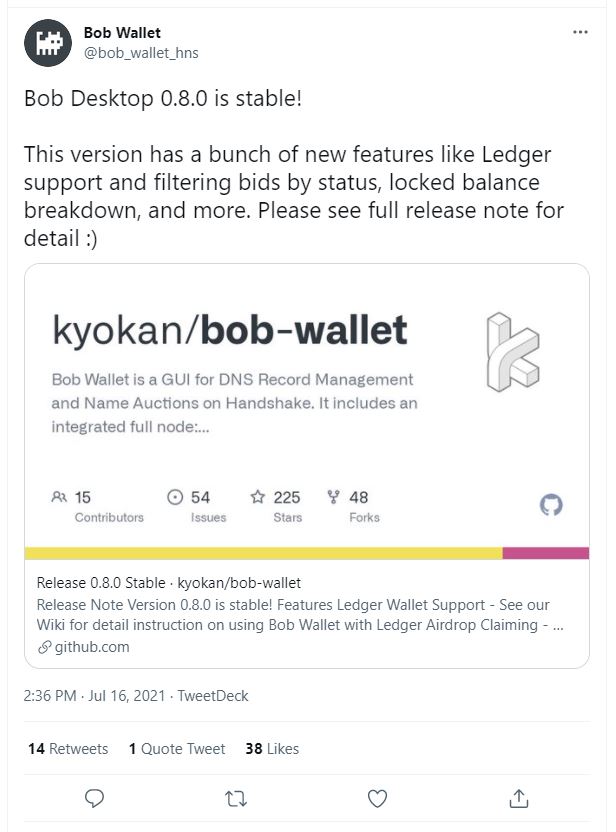
Task: Click the Contributors people icon
Action: [x=59, y=497]
